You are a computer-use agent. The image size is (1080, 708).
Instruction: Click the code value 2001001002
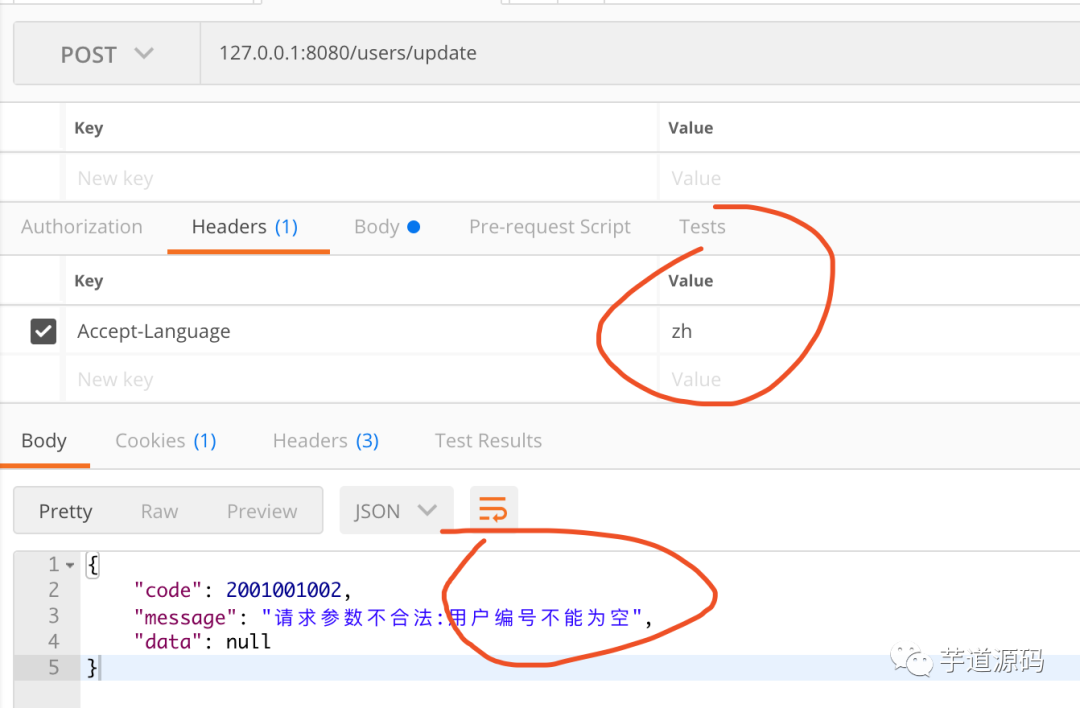[x=284, y=590]
